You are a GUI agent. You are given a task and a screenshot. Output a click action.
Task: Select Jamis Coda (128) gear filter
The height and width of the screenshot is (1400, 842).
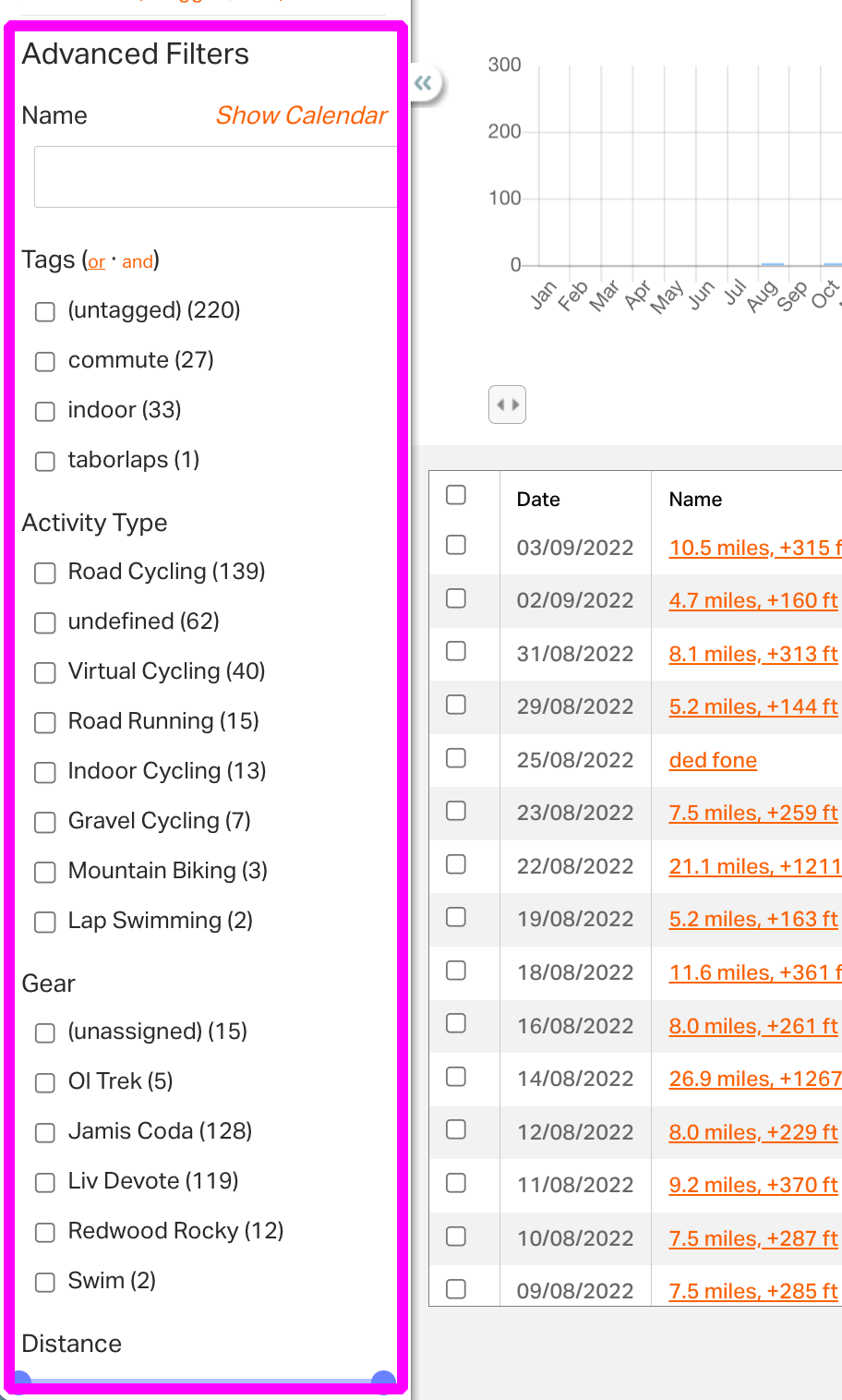coord(45,1133)
